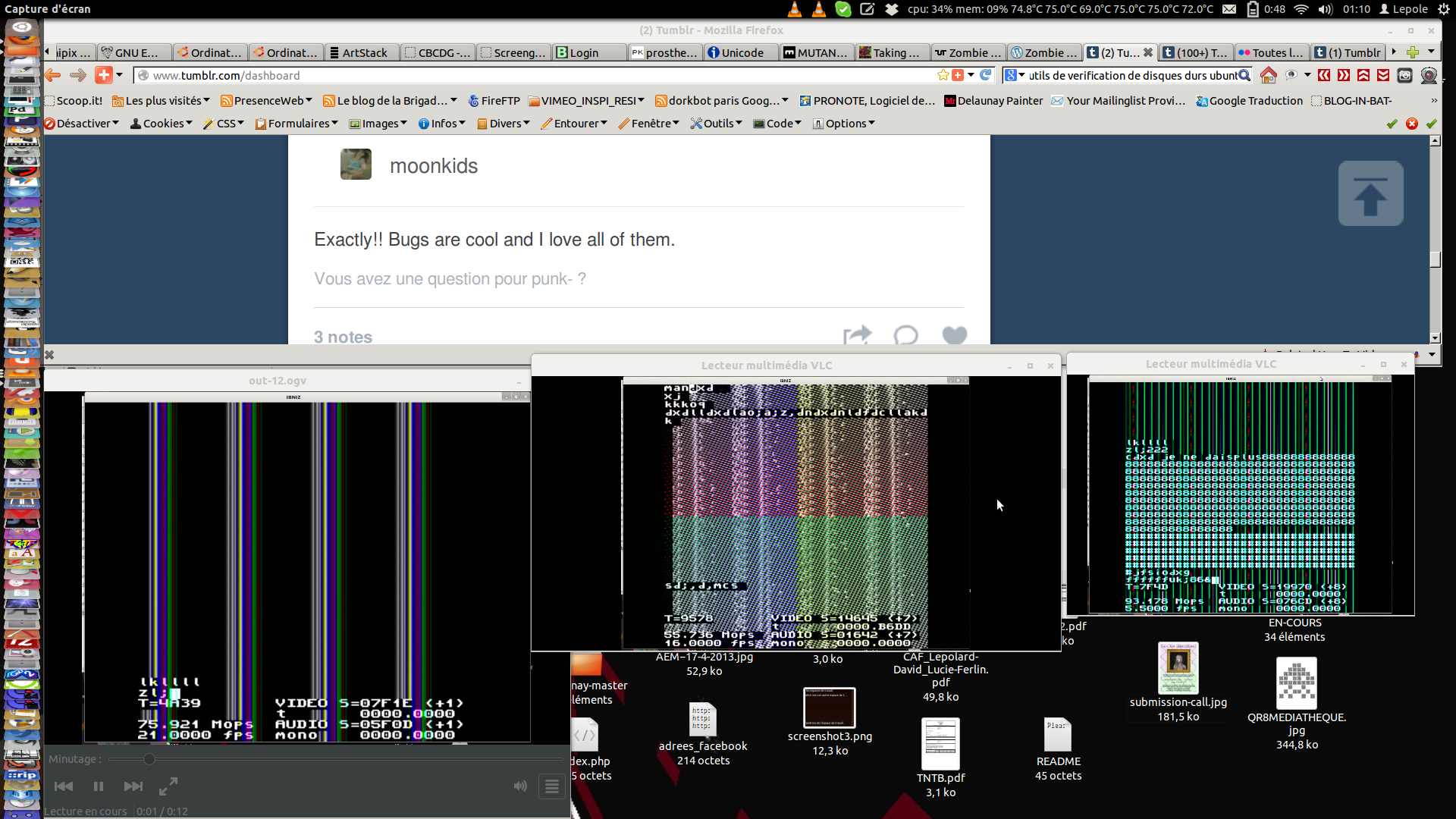The height and width of the screenshot is (819, 1456).
Task: Skip to next track in video player
Action: (x=133, y=786)
